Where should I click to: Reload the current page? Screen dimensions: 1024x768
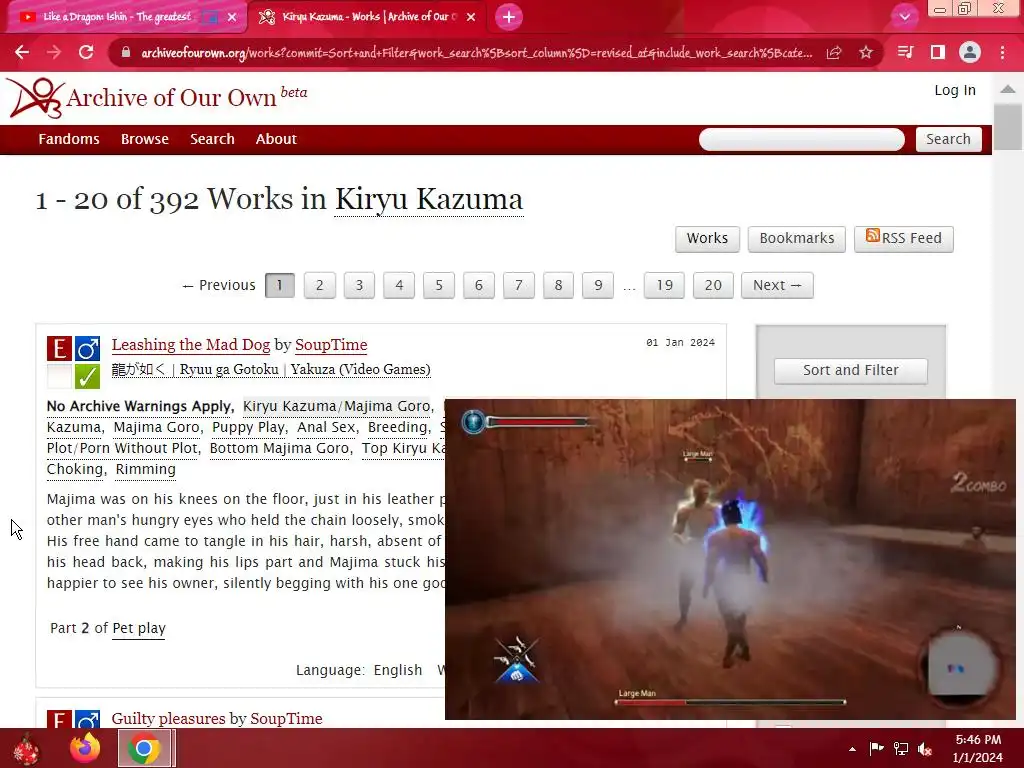[x=86, y=52]
